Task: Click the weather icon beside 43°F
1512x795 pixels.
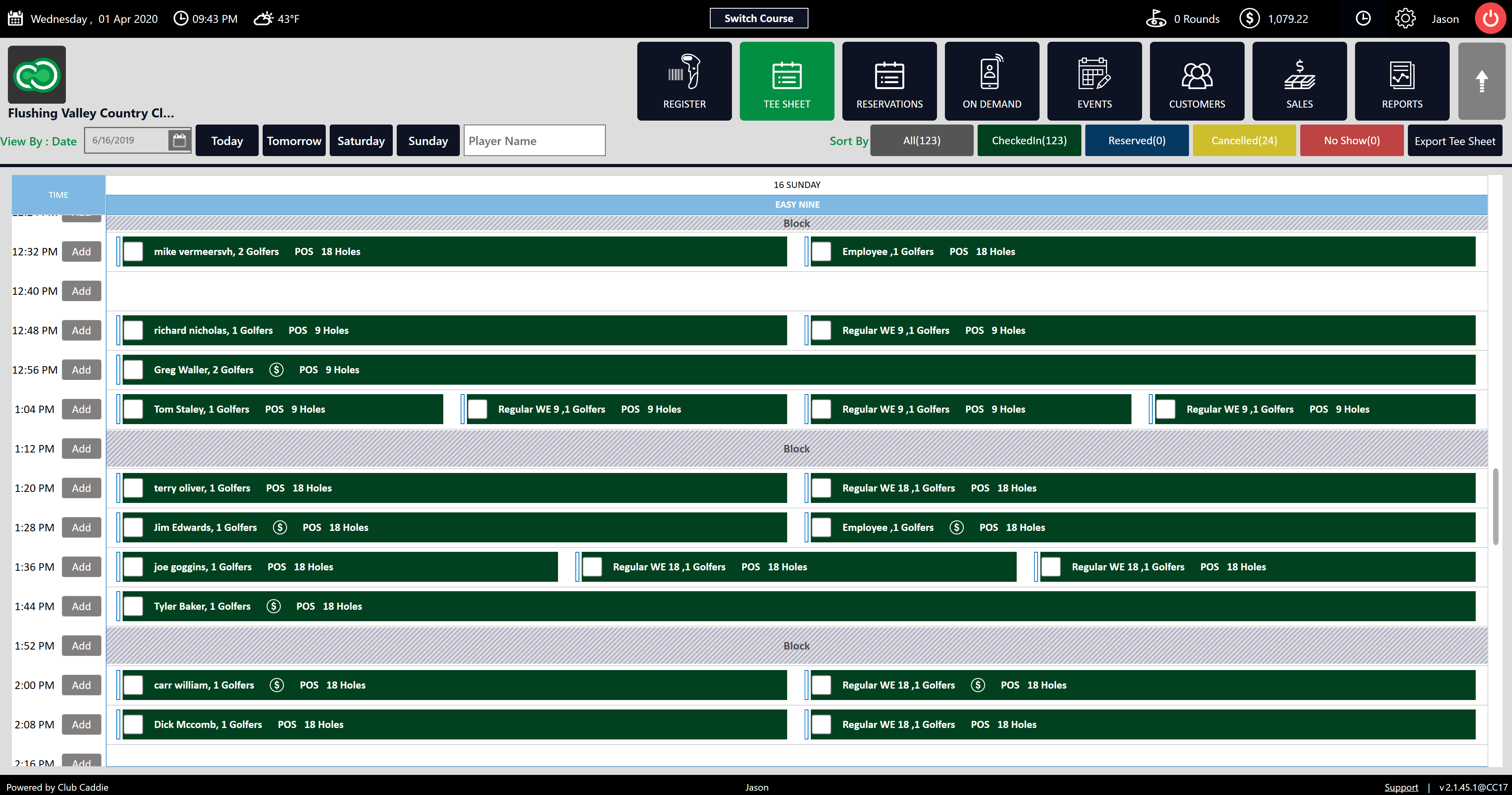Action: click(x=263, y=18)
